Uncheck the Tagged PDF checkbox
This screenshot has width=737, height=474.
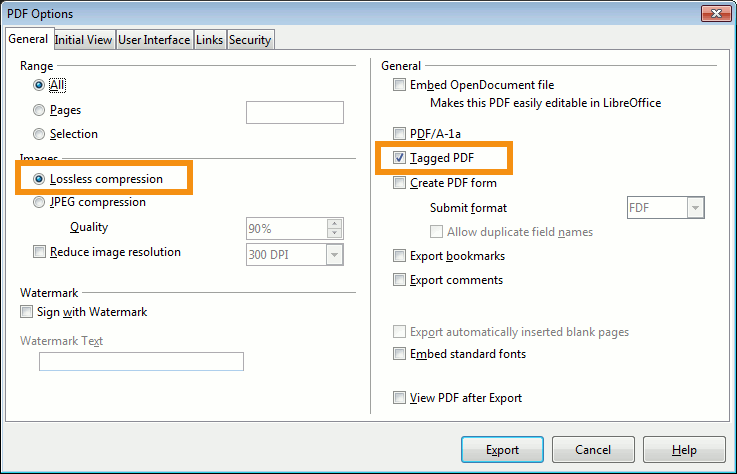pos(400,158)
